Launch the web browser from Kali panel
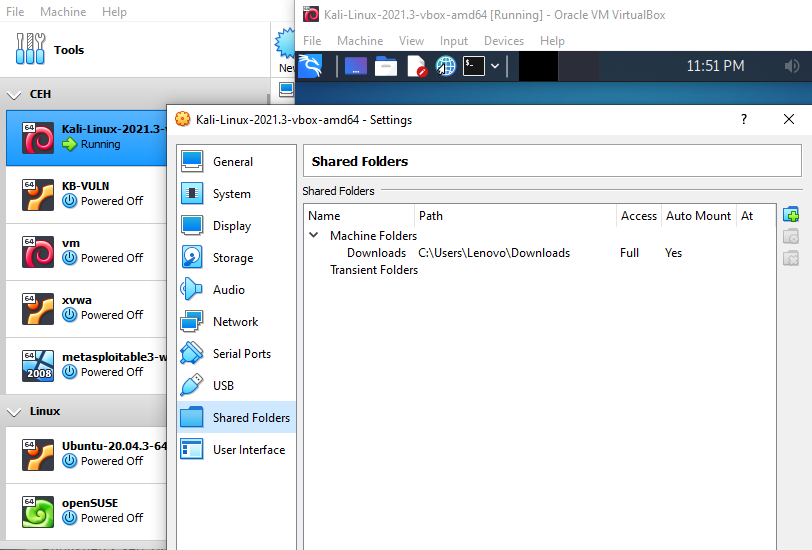Viewport: 812px width, 550px height. pos(445,66)
